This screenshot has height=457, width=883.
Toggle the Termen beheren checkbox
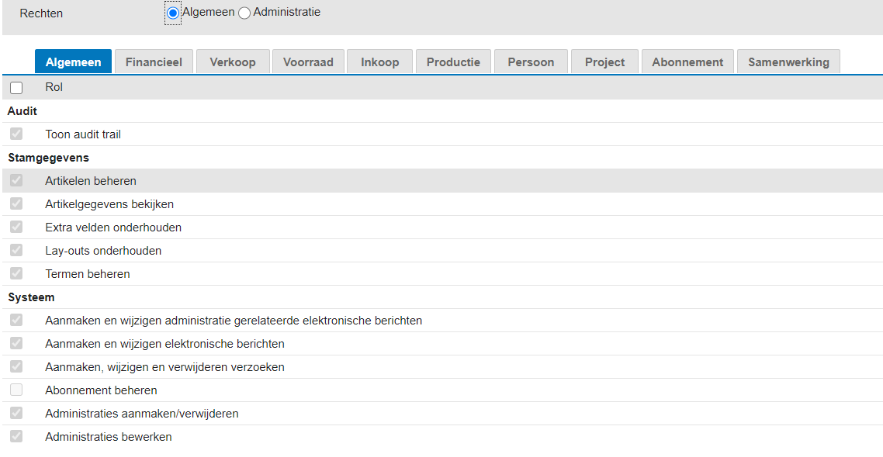click(x=16, y=274)
